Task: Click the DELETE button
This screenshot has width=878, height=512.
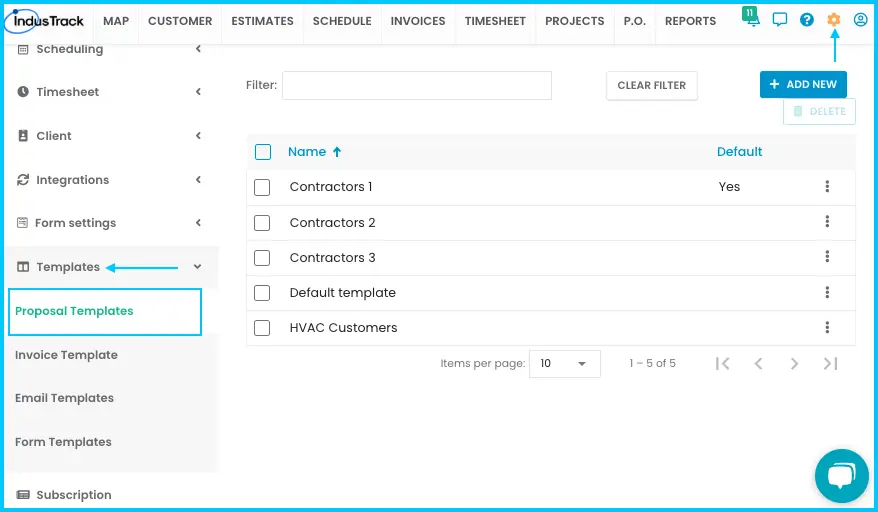Action: point(819,111)
